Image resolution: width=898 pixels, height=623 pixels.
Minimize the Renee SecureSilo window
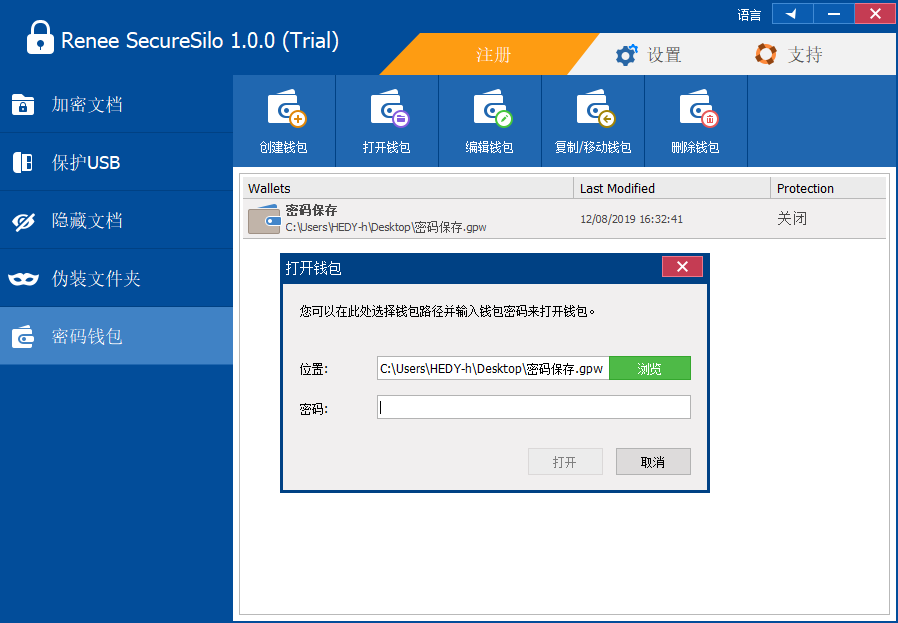coord(834,14)
